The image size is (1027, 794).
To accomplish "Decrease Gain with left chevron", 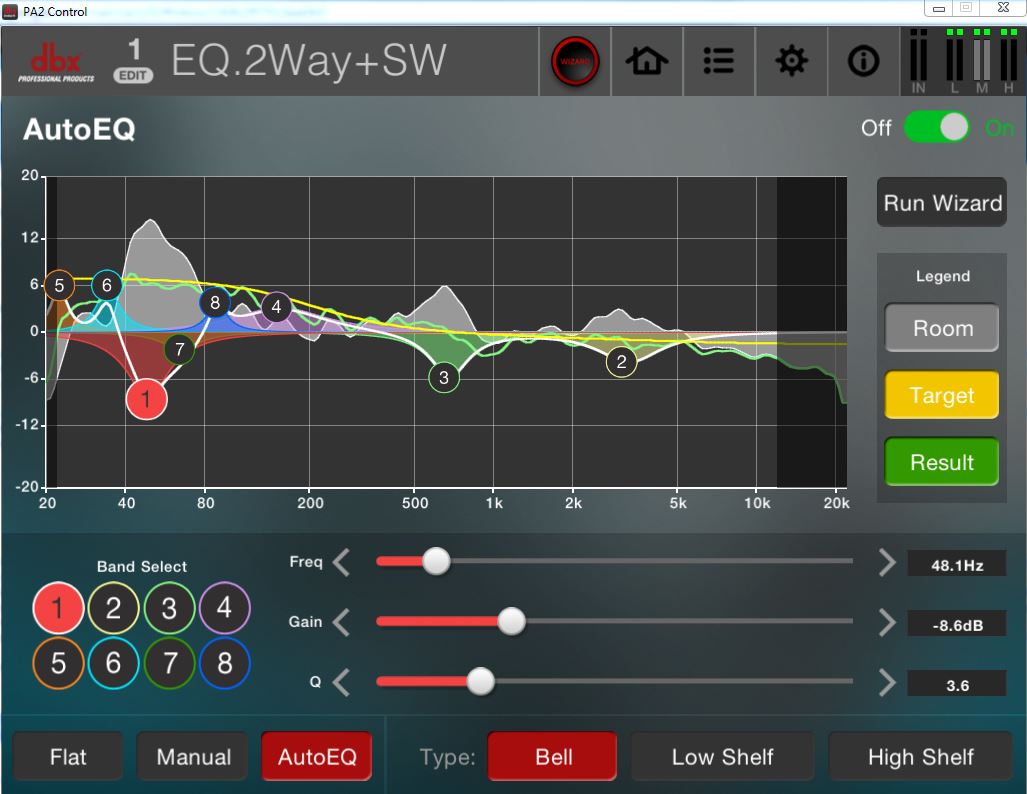I will 341,622.
